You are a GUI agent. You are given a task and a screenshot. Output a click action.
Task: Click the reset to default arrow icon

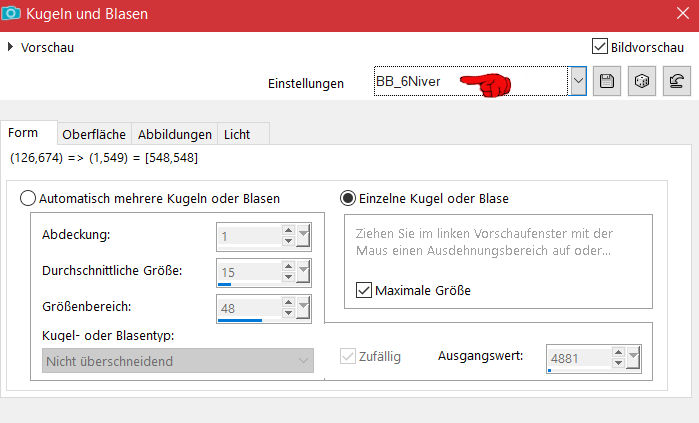pos(676,82)
